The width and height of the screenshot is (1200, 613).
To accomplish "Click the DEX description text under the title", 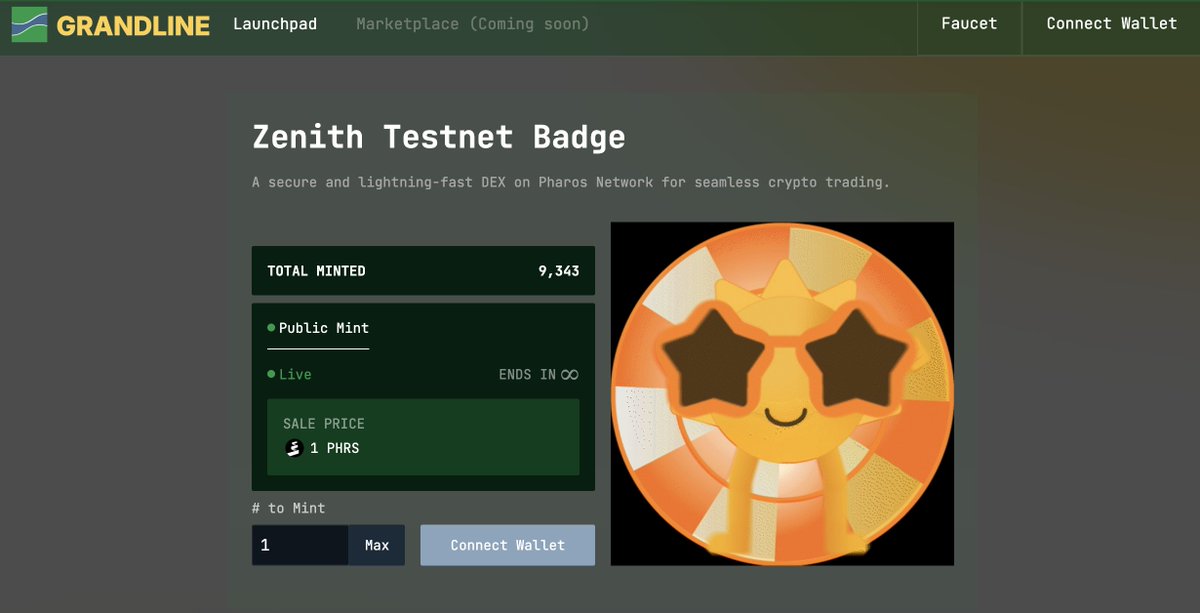I will [571, 183].
